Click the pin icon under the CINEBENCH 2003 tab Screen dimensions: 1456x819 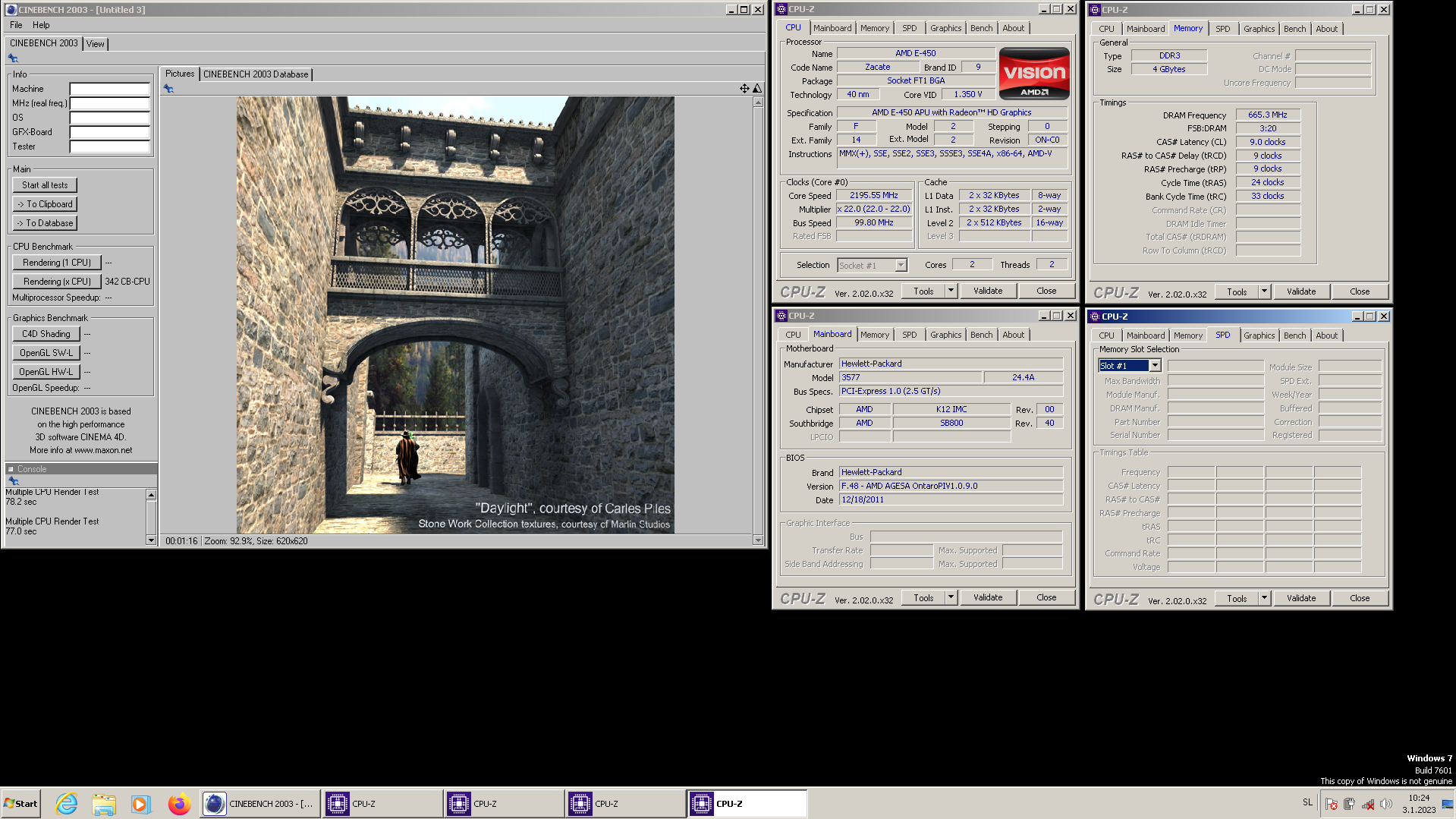[13, 58]
